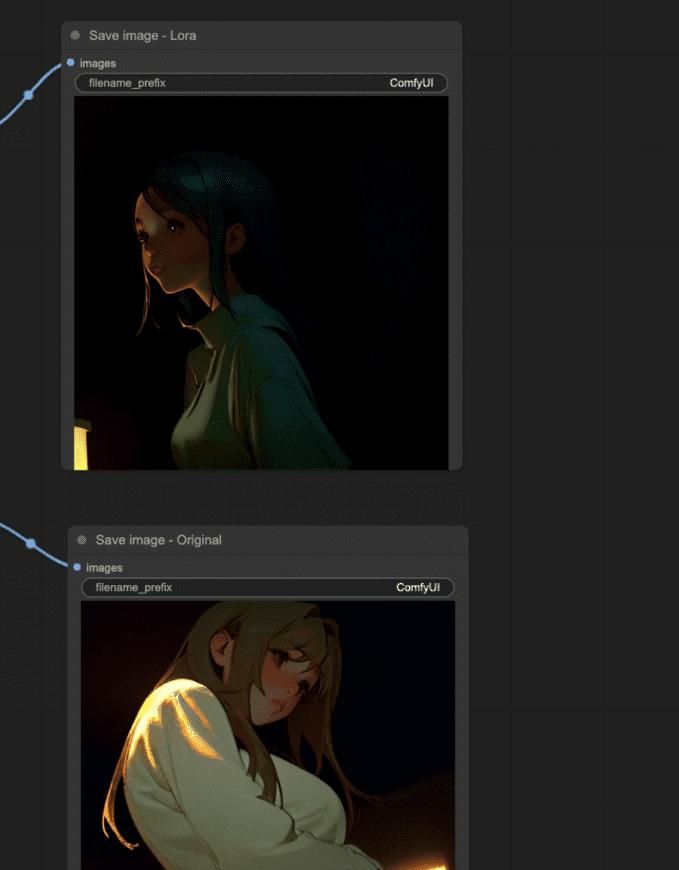
Task: Click the ComfyUI value in Lora node
Action: (411, 83)
